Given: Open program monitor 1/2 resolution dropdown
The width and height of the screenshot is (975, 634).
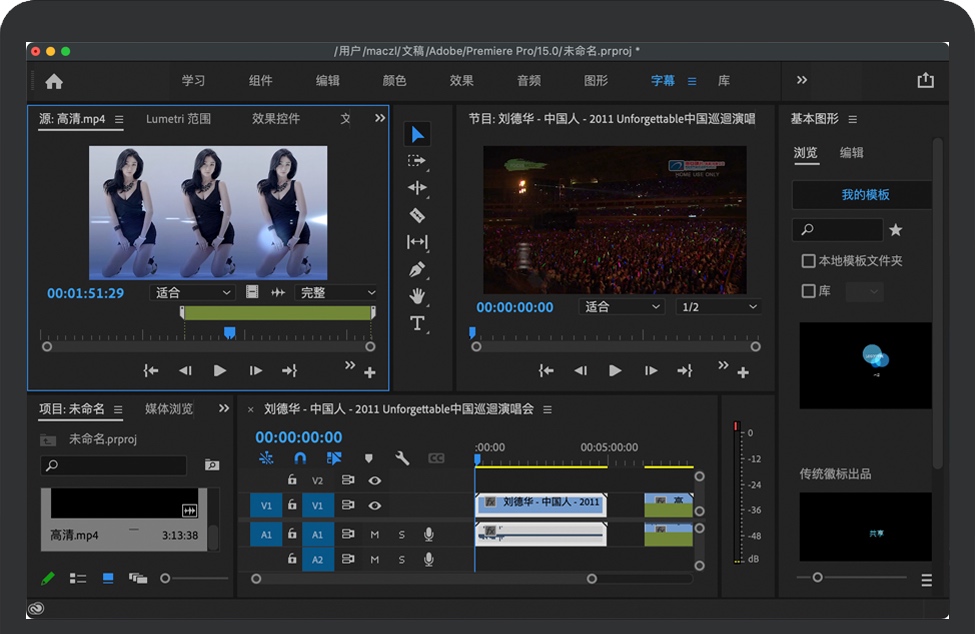Looking at the screenshot, I should tap(718, 307).
